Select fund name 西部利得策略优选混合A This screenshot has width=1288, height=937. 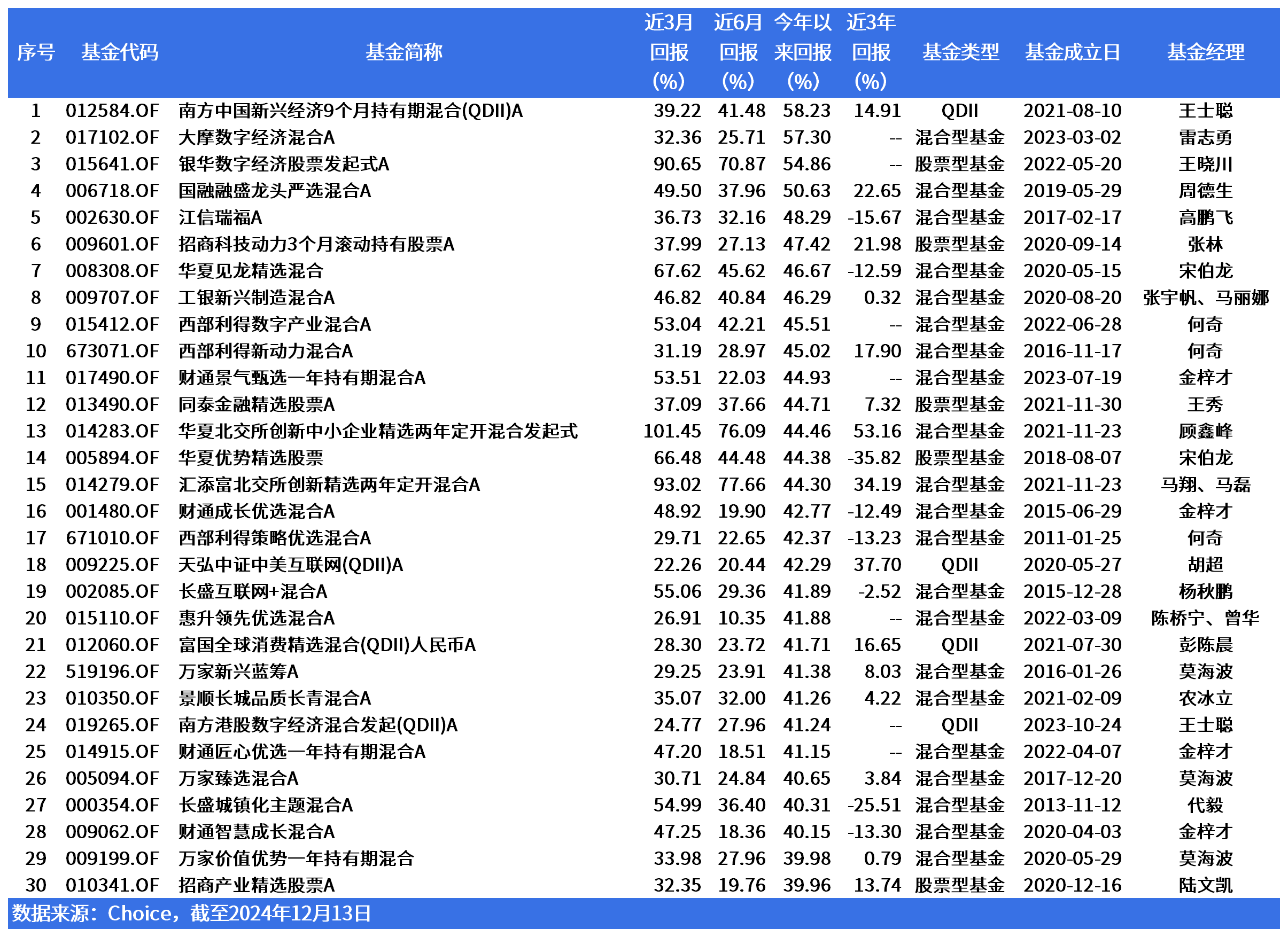pos(274,537)
